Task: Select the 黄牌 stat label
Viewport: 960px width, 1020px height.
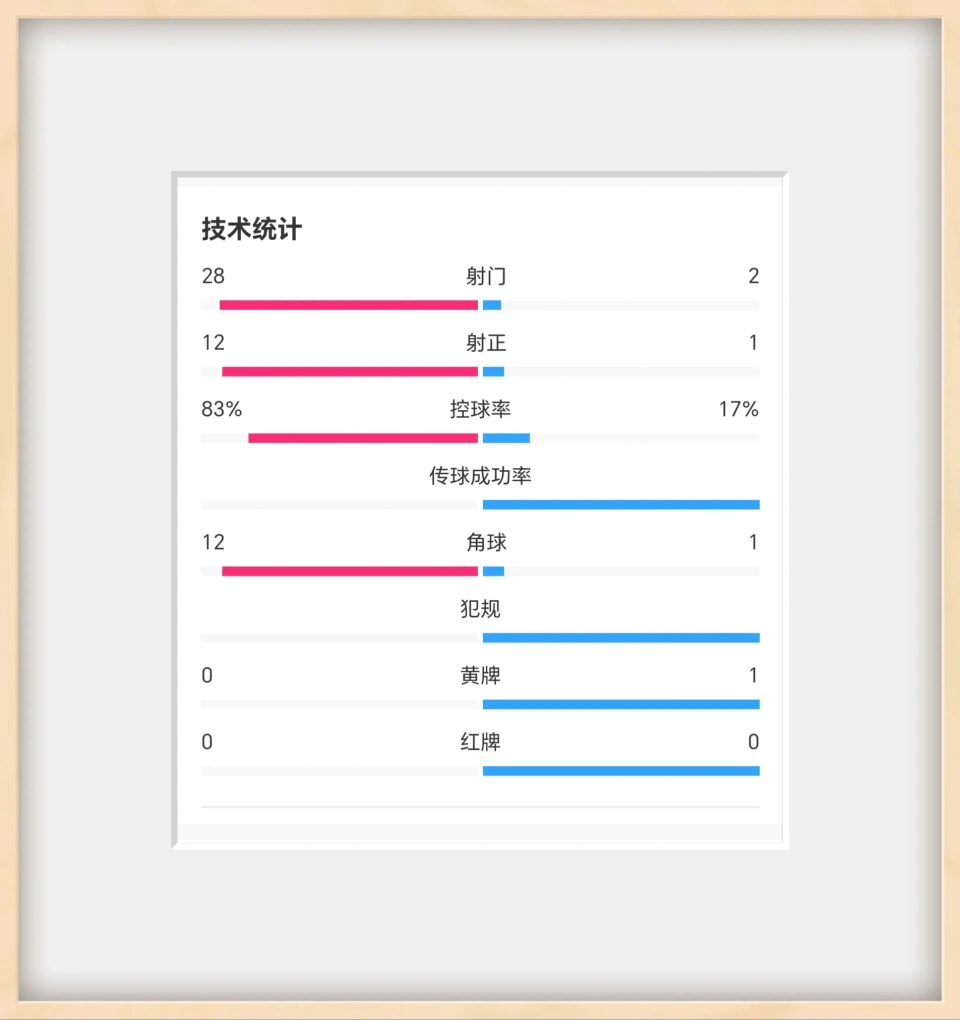Action: point(480,675)
